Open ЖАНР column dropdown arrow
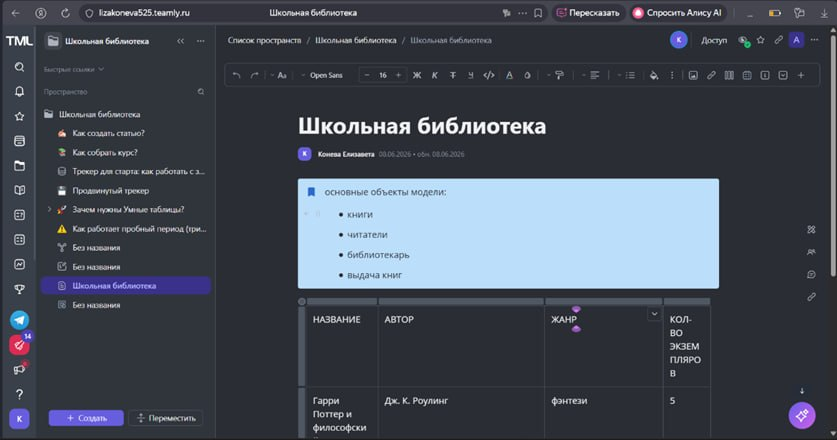Screen dimensions: 837x440 pyautogui.click(x=654, y=314)
